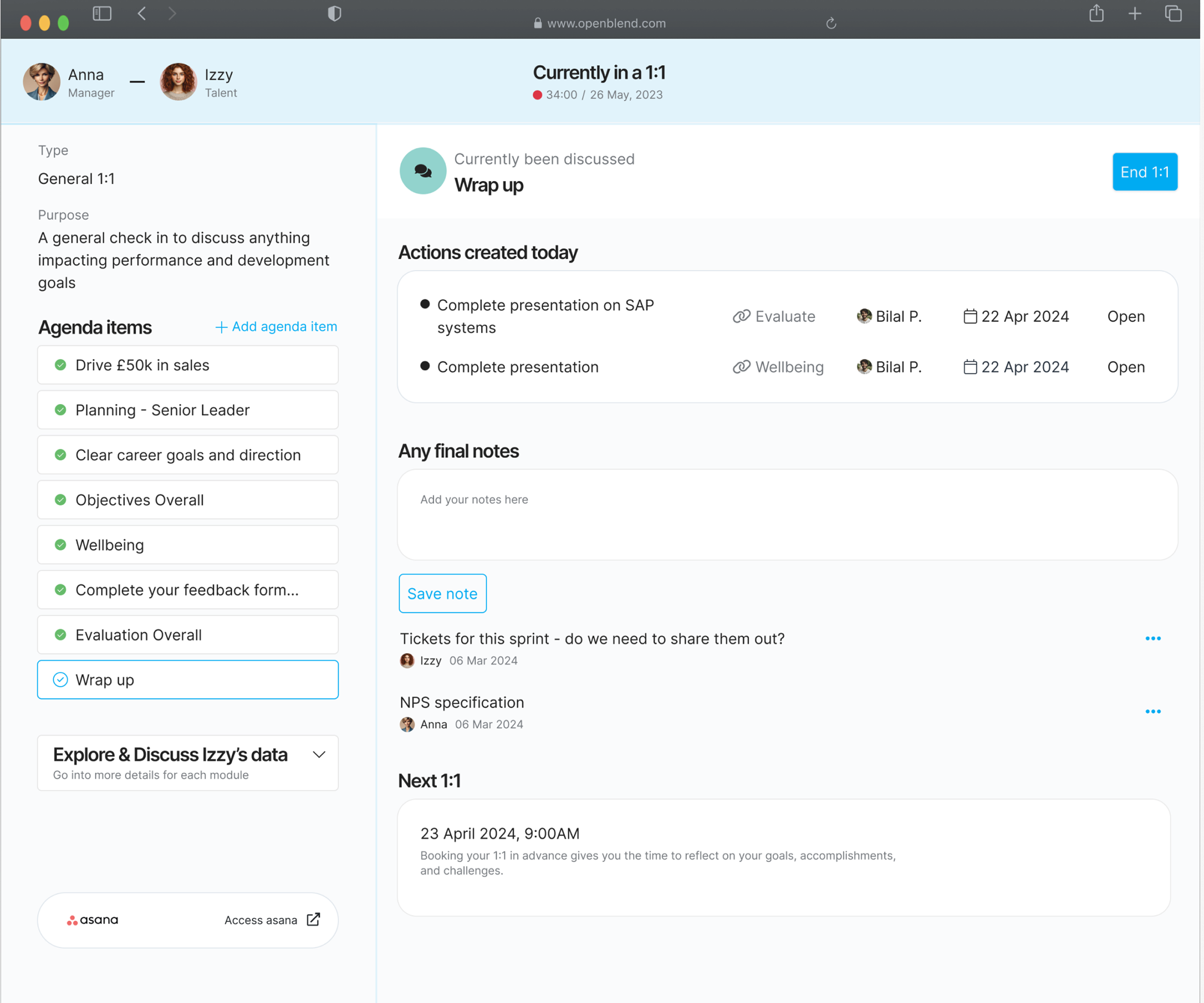Image resolution: width=1204 pixels, height=1003 pixels.
Task: Toggle the checkmark on Drive £50k in sales
Action: [x=60, y=365]
